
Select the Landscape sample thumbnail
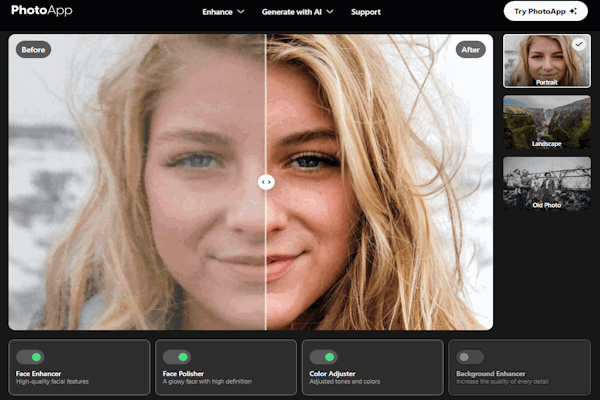coord(546,122)
